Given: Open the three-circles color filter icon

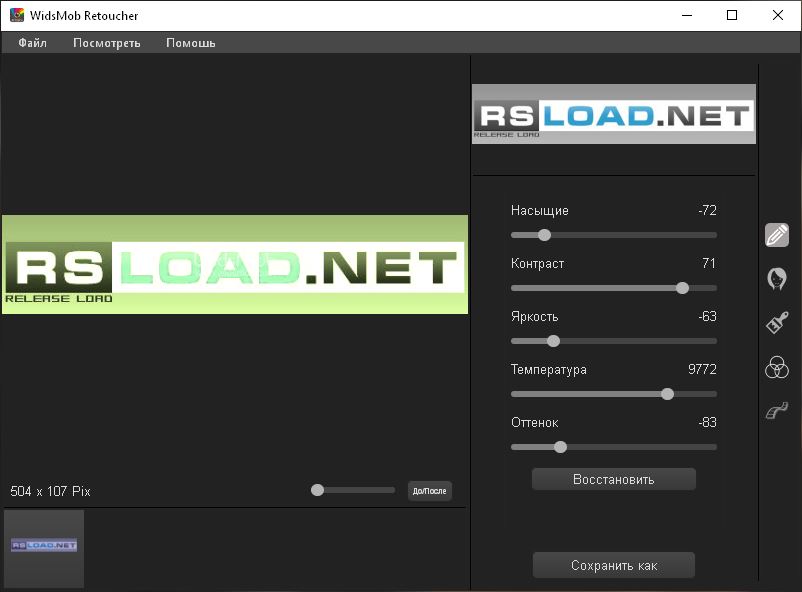Looking at the screenshot, I should [x=776, y=367].
